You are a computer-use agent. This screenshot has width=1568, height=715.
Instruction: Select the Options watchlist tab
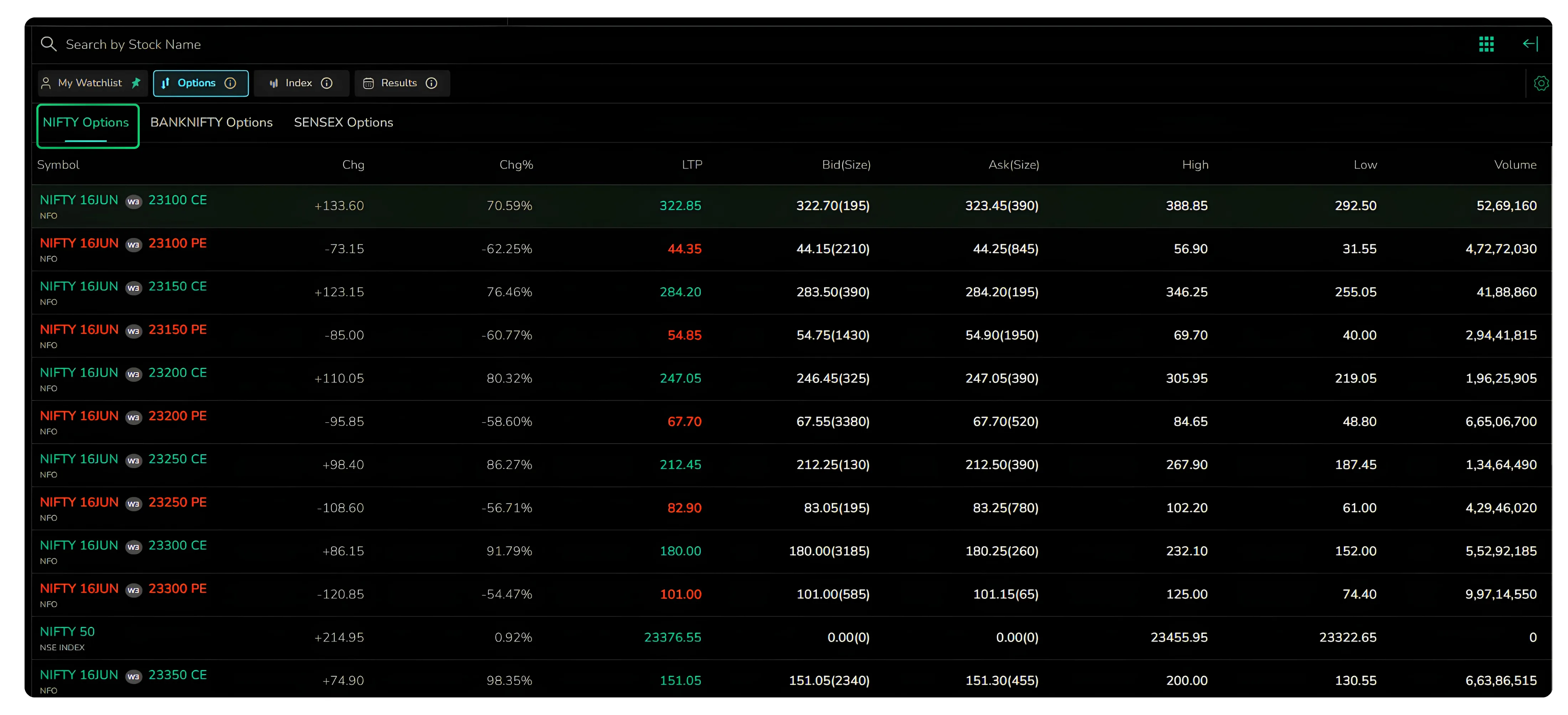tap(200, 83)
